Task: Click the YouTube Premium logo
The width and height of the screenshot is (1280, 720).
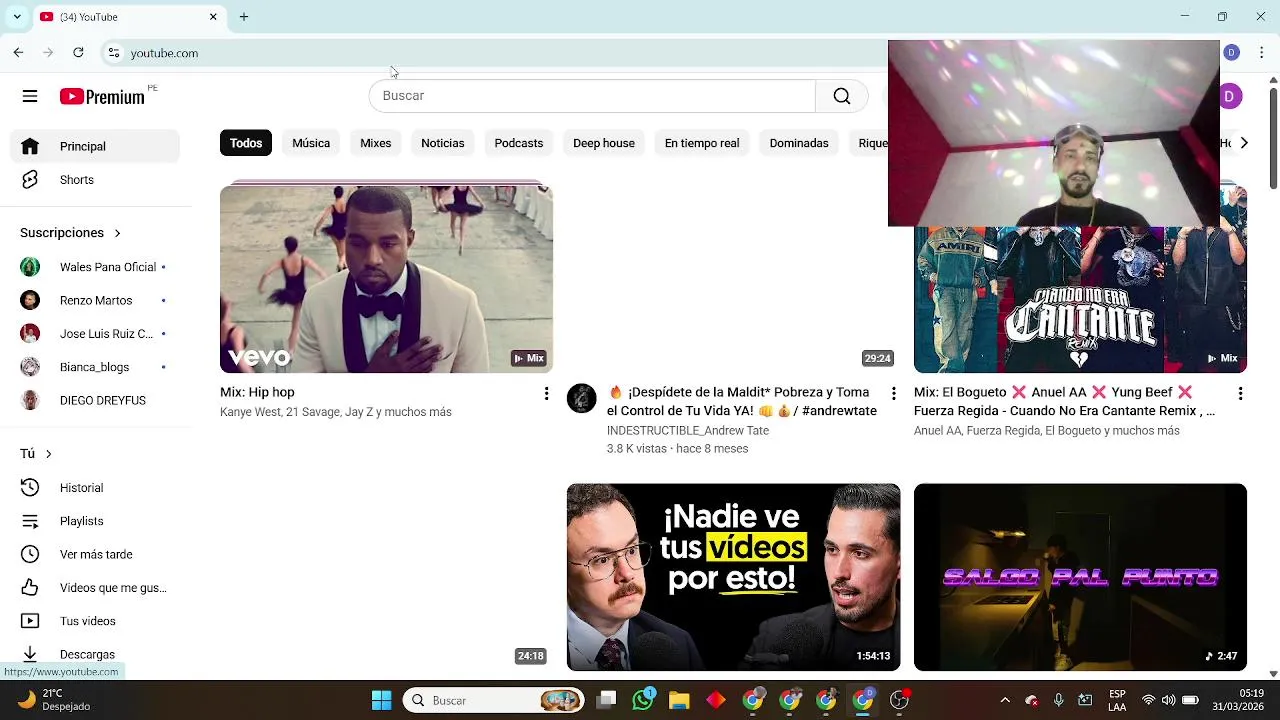Action: point(102,96)
